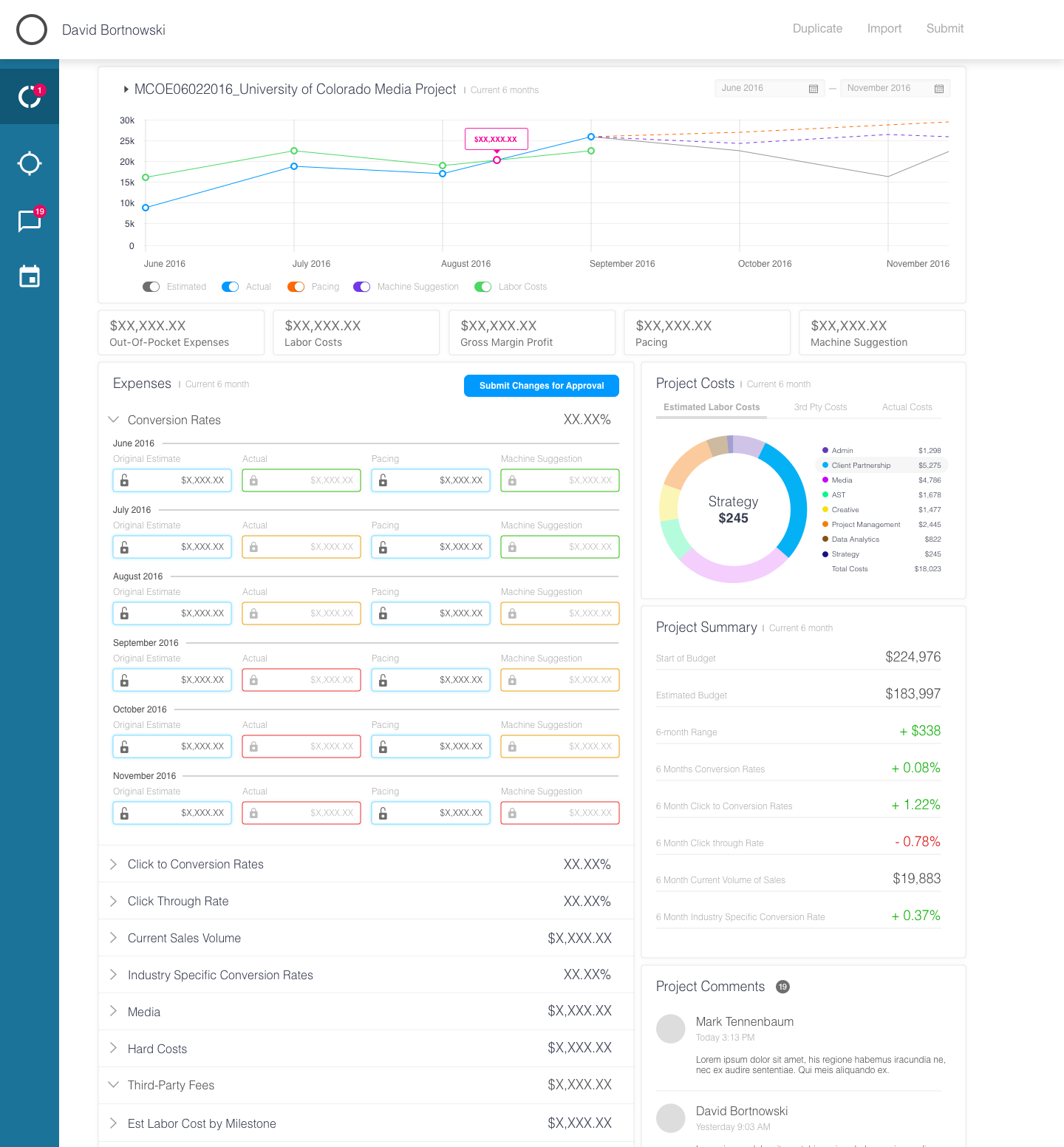Toggle the Estimated chart series switch
The height and width of the screenshot is (1147, 1064).
click(x=151, y=287)
